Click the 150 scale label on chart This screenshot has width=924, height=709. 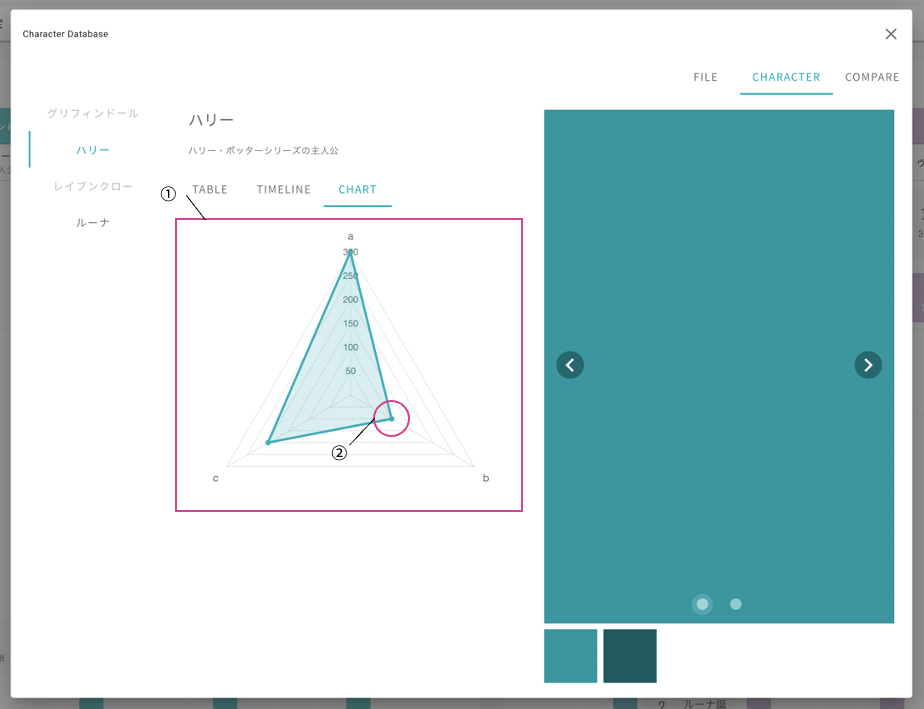click(x=351, y=324)
